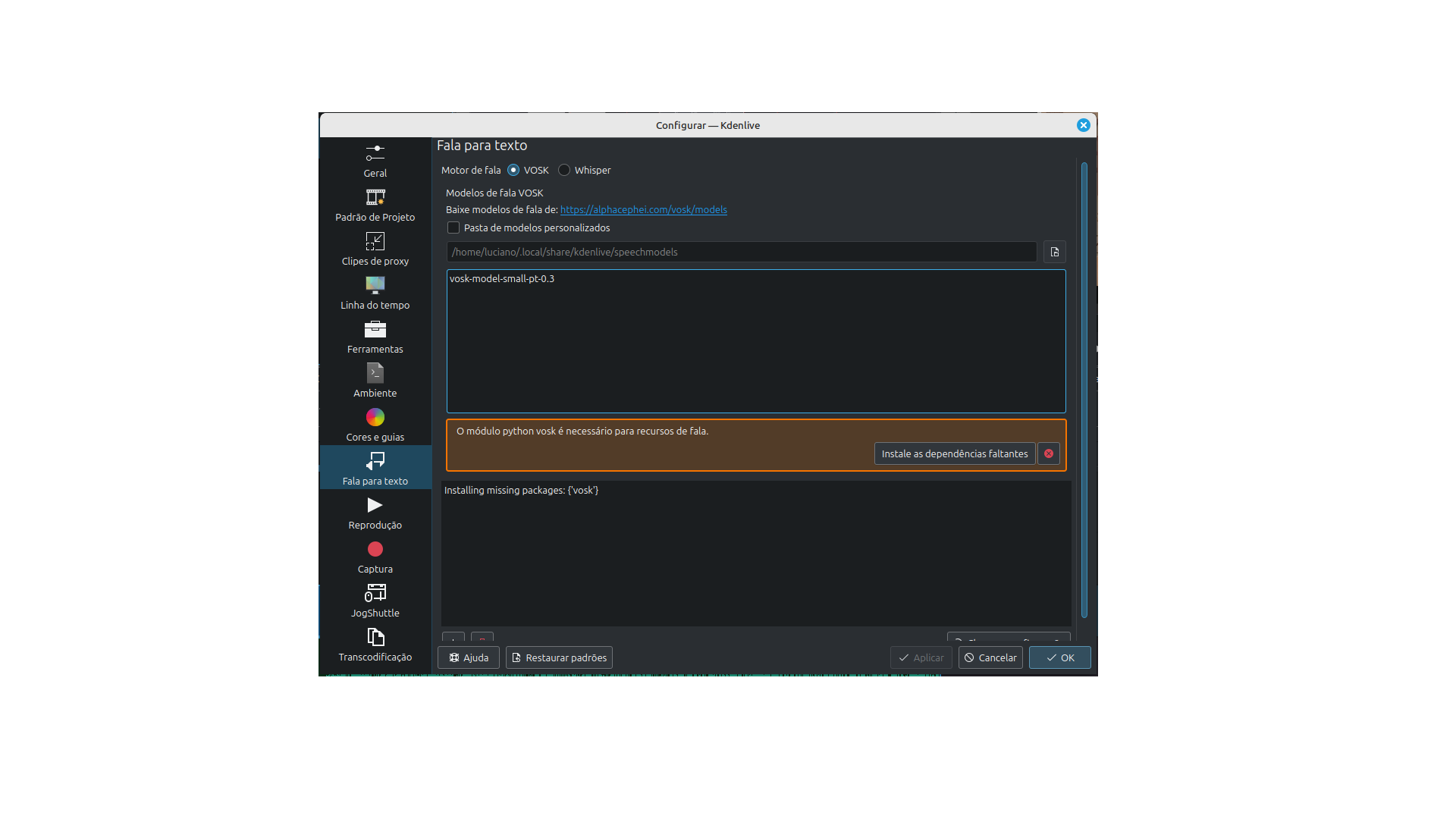1456x819 pixels.
Task: Open alphacephei vosk models link
Action: pos(643,210)
